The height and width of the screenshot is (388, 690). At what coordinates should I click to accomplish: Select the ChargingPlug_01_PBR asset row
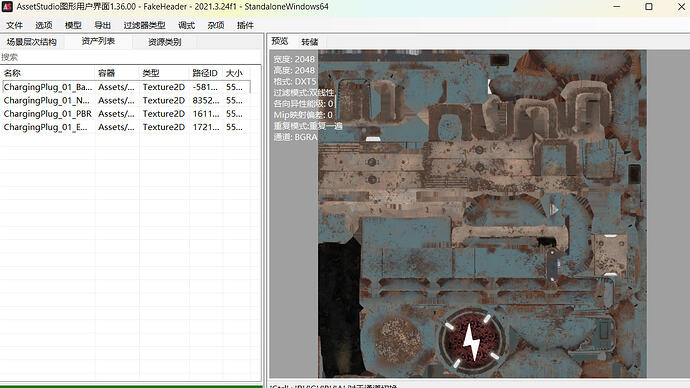(x=127, y=113)
